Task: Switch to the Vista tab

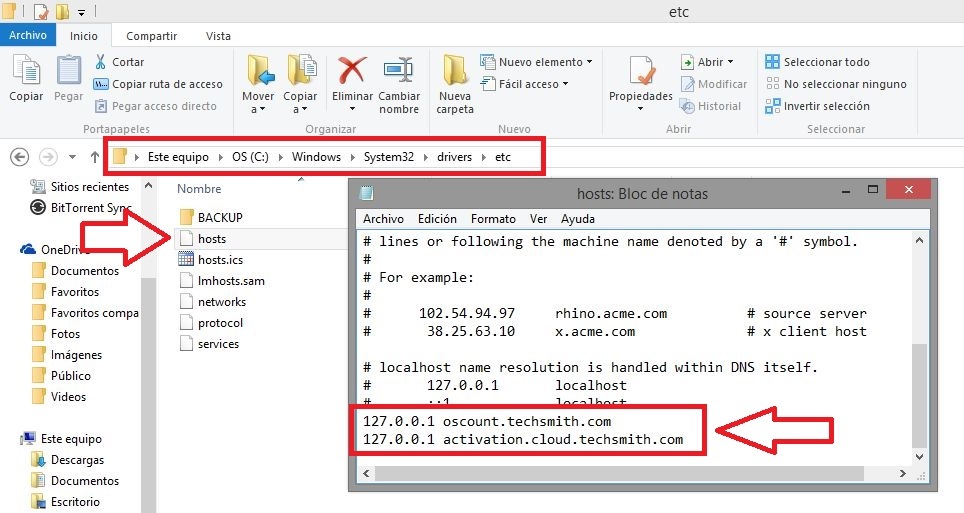Action: [218, 36]
